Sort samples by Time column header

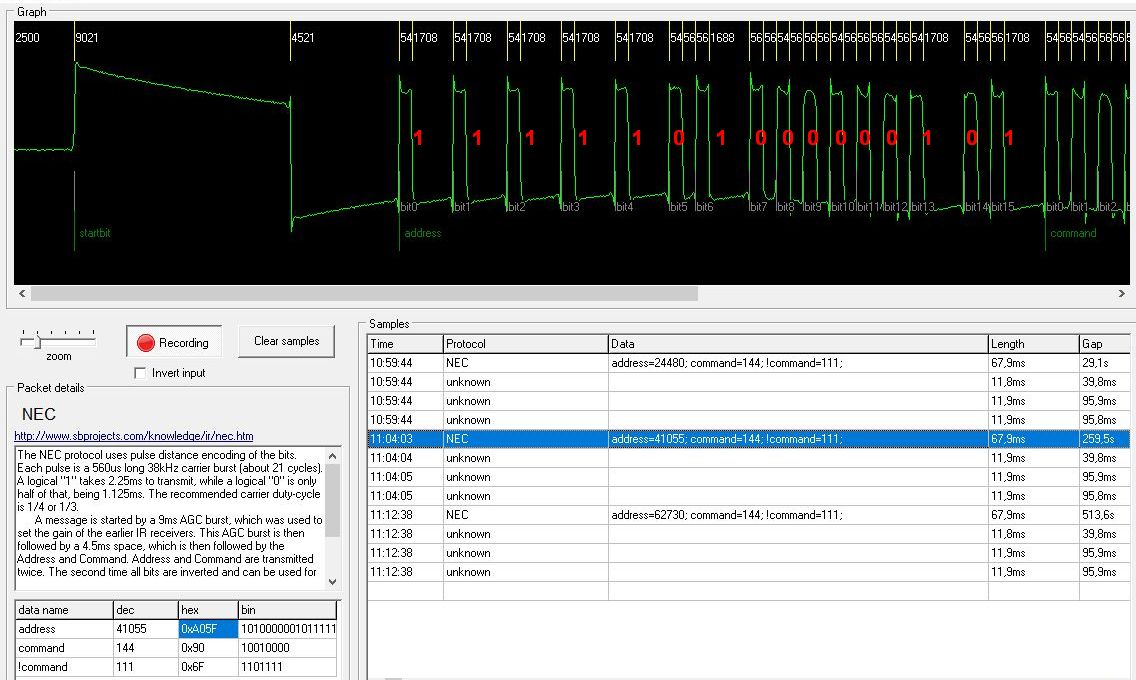pyautogui.click(x=405, y=343)
